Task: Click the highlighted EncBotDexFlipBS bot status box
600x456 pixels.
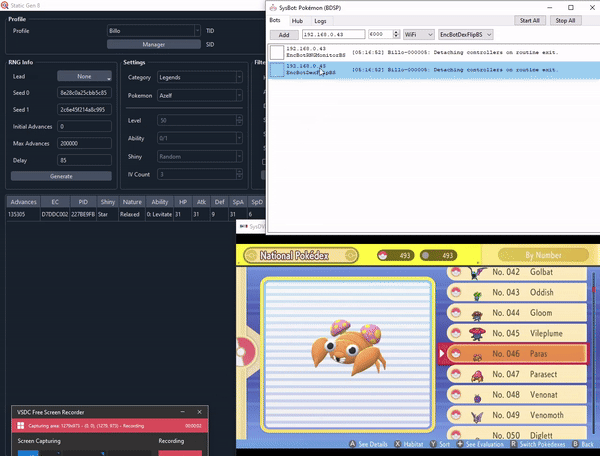Action: [x=277, y=70]
